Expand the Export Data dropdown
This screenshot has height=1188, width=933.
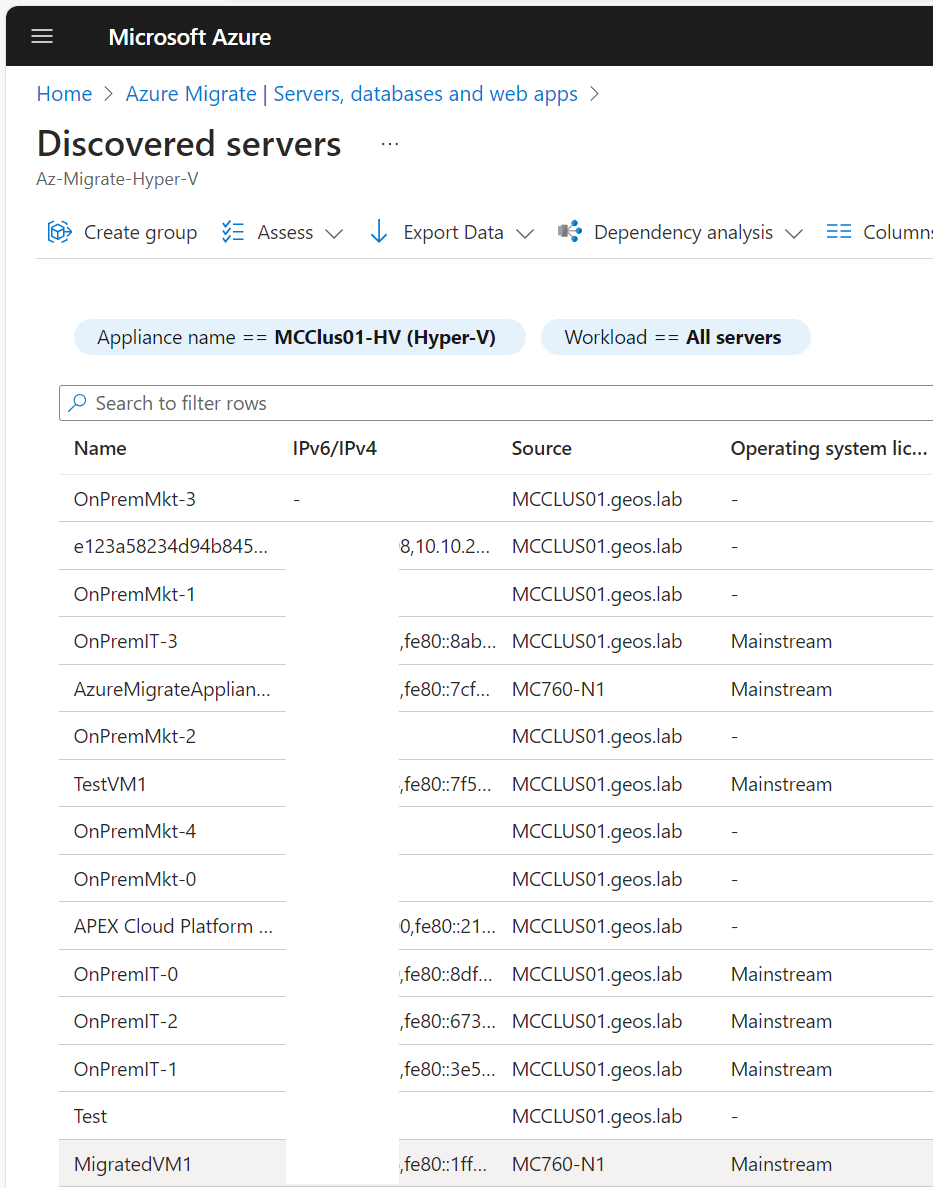tap(526, 232)
